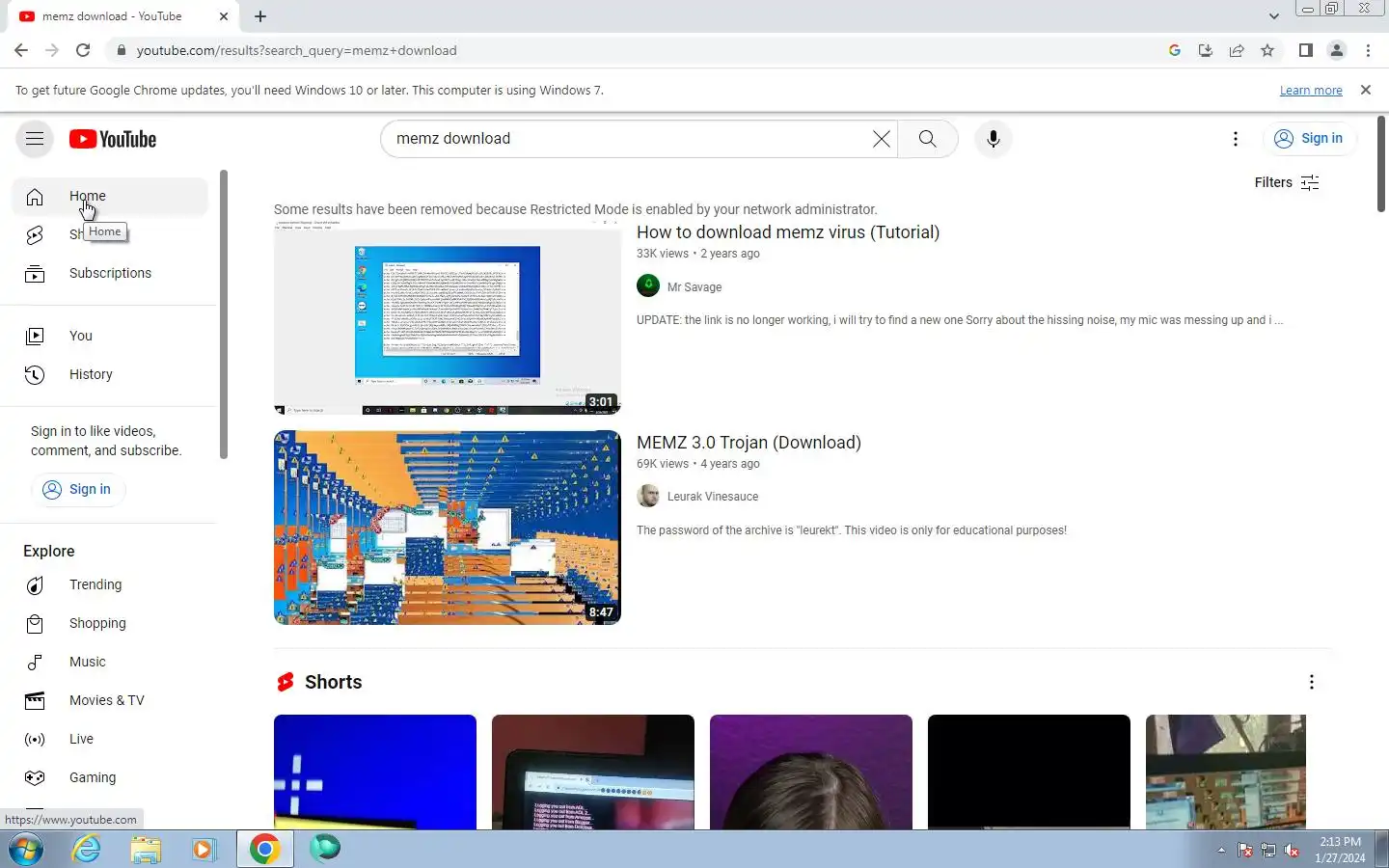Expand the tab search dropdown arrow
This screenshot has height=868, width=1389.
point(1273,16)
